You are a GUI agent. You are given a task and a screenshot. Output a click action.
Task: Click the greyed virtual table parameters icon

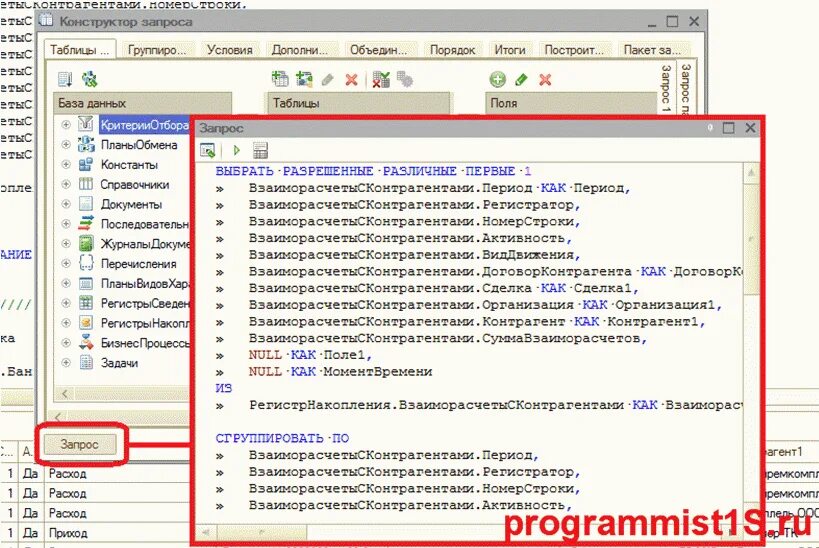point(404,79)
